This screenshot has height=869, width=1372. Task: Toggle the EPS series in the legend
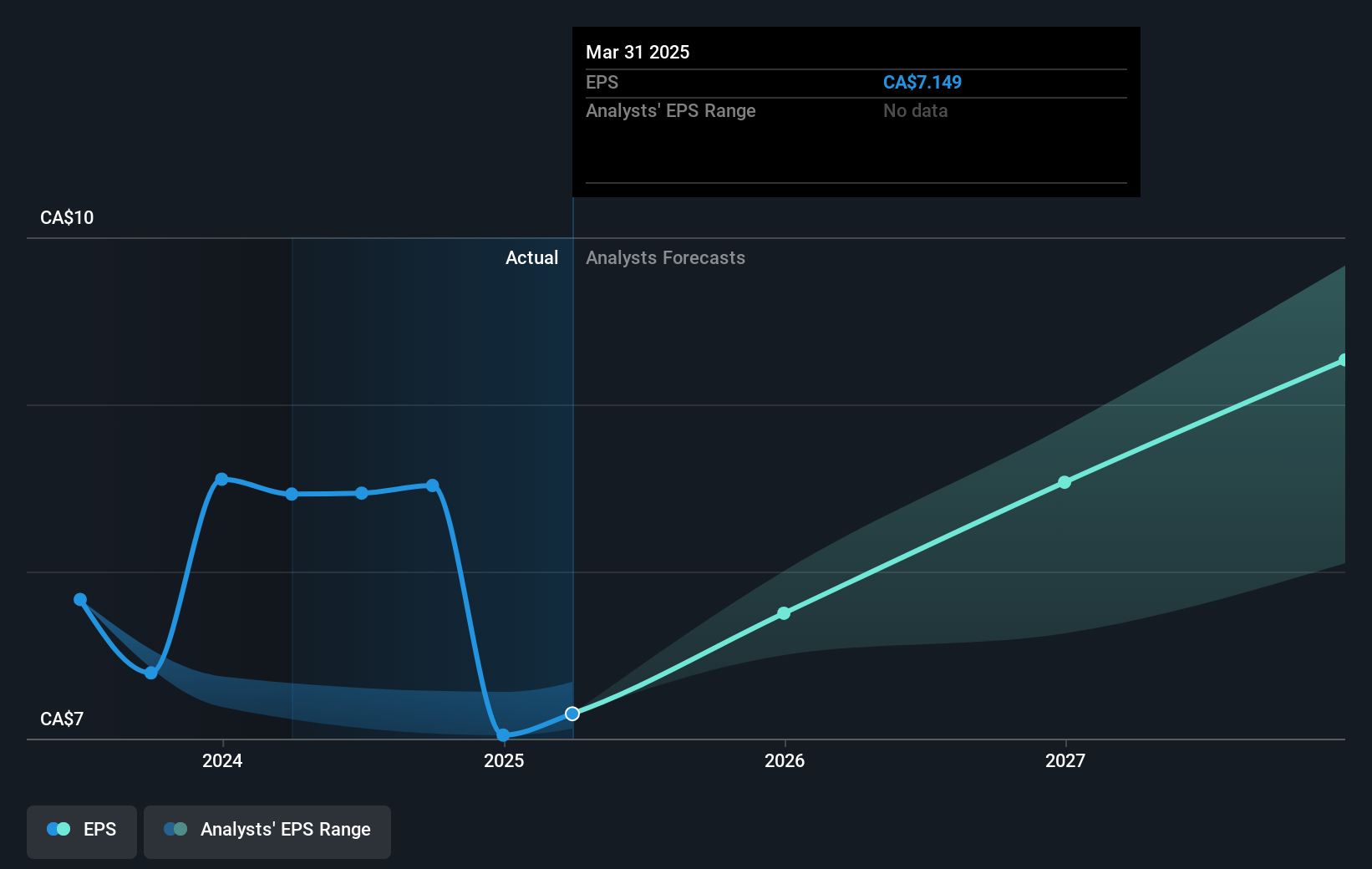[82, 831]
